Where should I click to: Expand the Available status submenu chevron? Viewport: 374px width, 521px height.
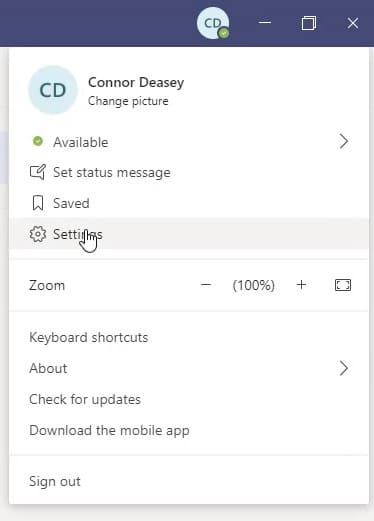(344, 142)
